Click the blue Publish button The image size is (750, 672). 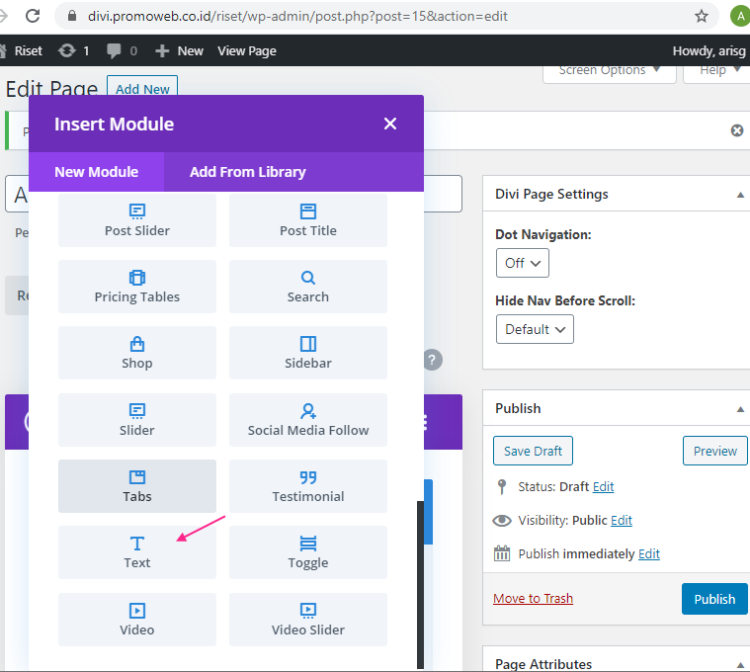click(x=715, y=599)
